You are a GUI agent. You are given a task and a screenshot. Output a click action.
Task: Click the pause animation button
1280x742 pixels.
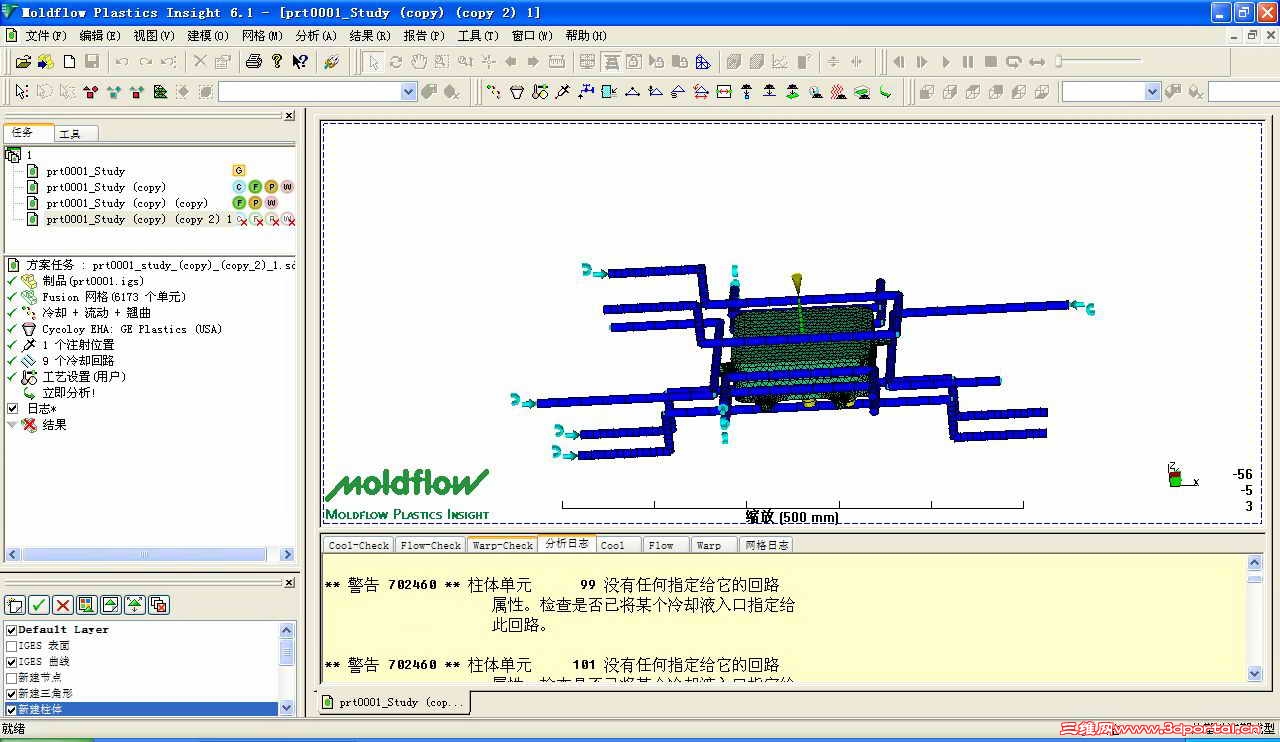click(968, 61)
